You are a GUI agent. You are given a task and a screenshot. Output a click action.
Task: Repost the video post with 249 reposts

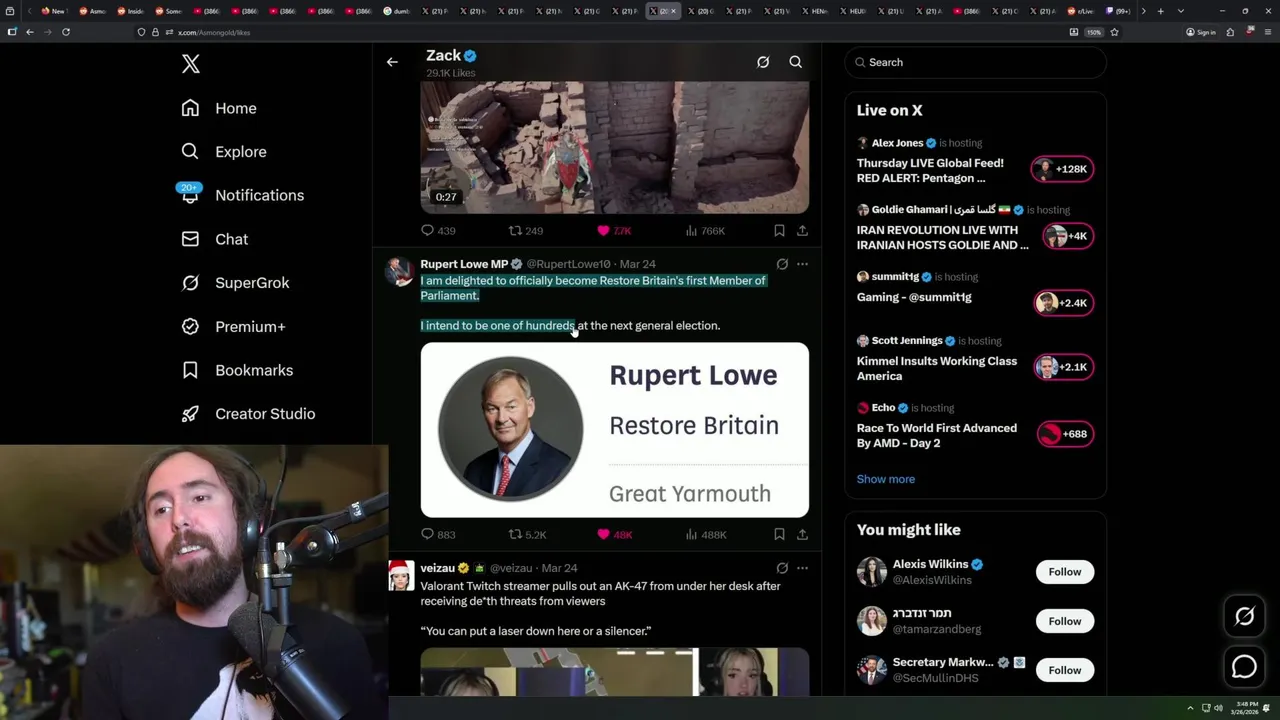526,231
